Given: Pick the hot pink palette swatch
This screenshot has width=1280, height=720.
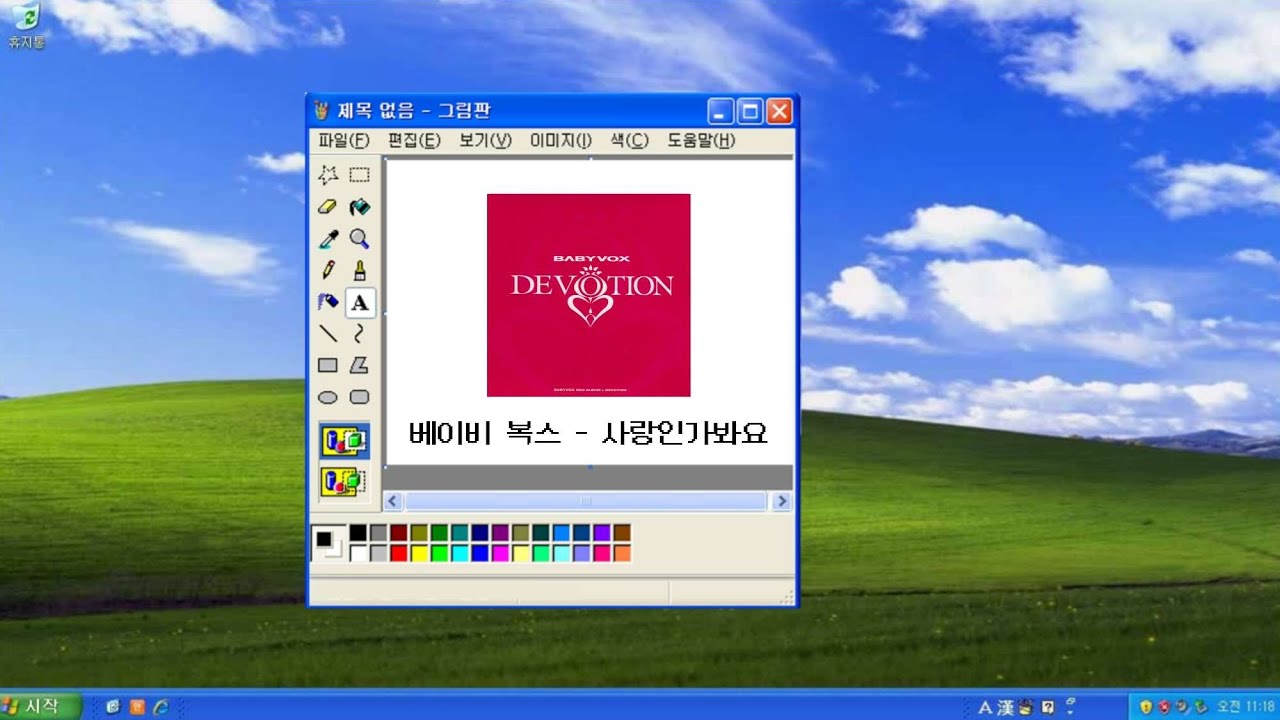Looking at the screenshot, I should click(x=602, y=553).
